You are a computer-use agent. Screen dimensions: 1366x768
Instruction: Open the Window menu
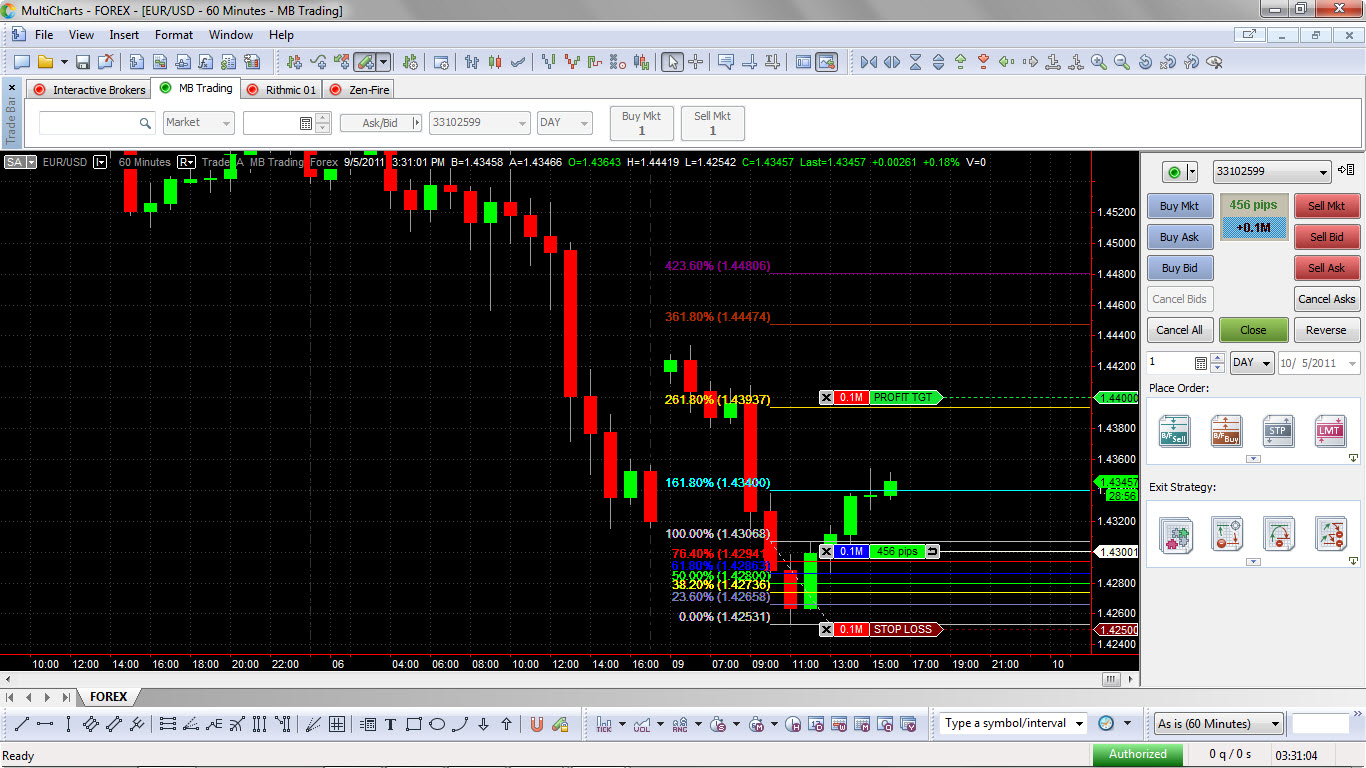231,35
